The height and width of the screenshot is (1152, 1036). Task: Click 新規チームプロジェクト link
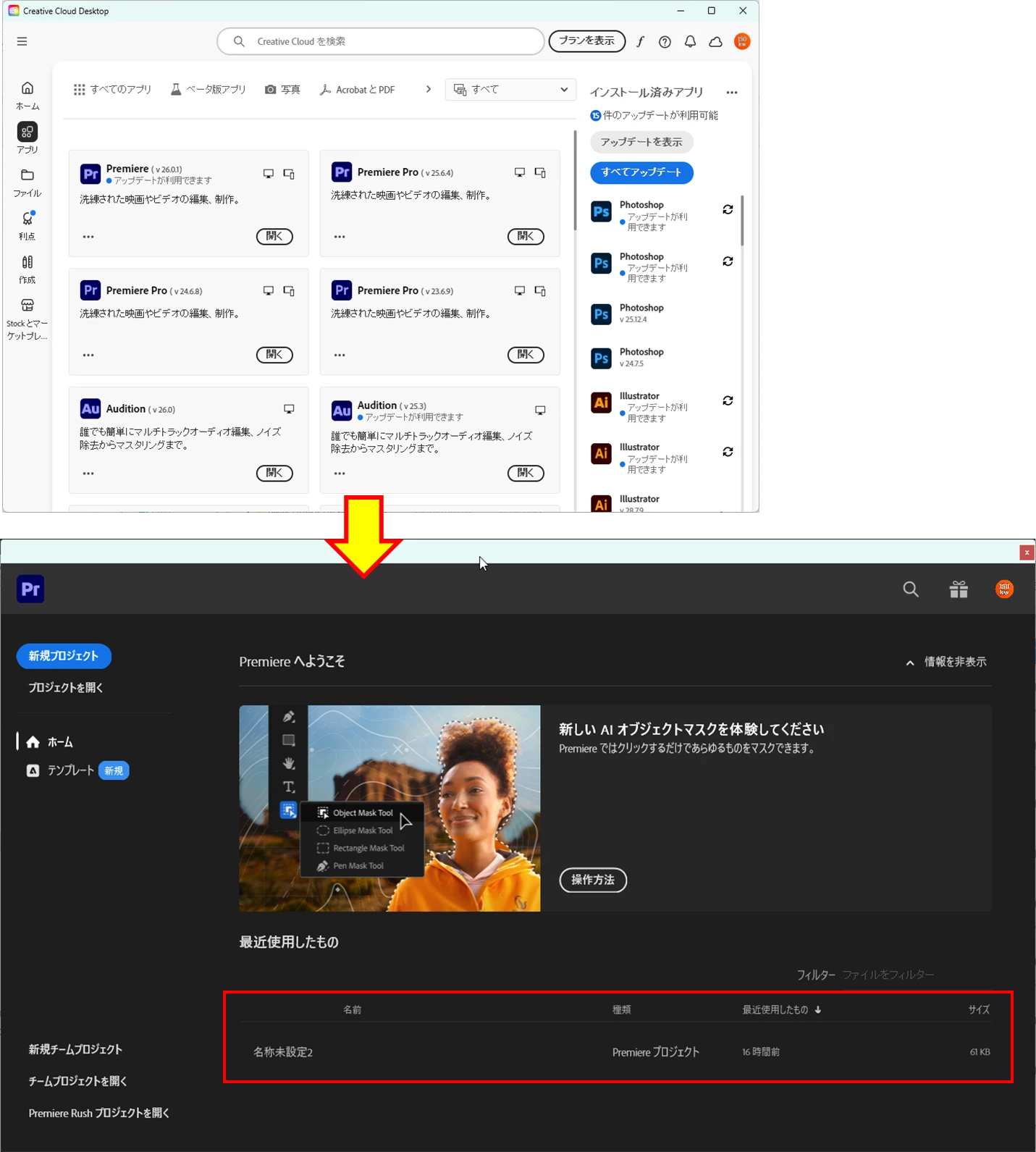click(75, 1049)
